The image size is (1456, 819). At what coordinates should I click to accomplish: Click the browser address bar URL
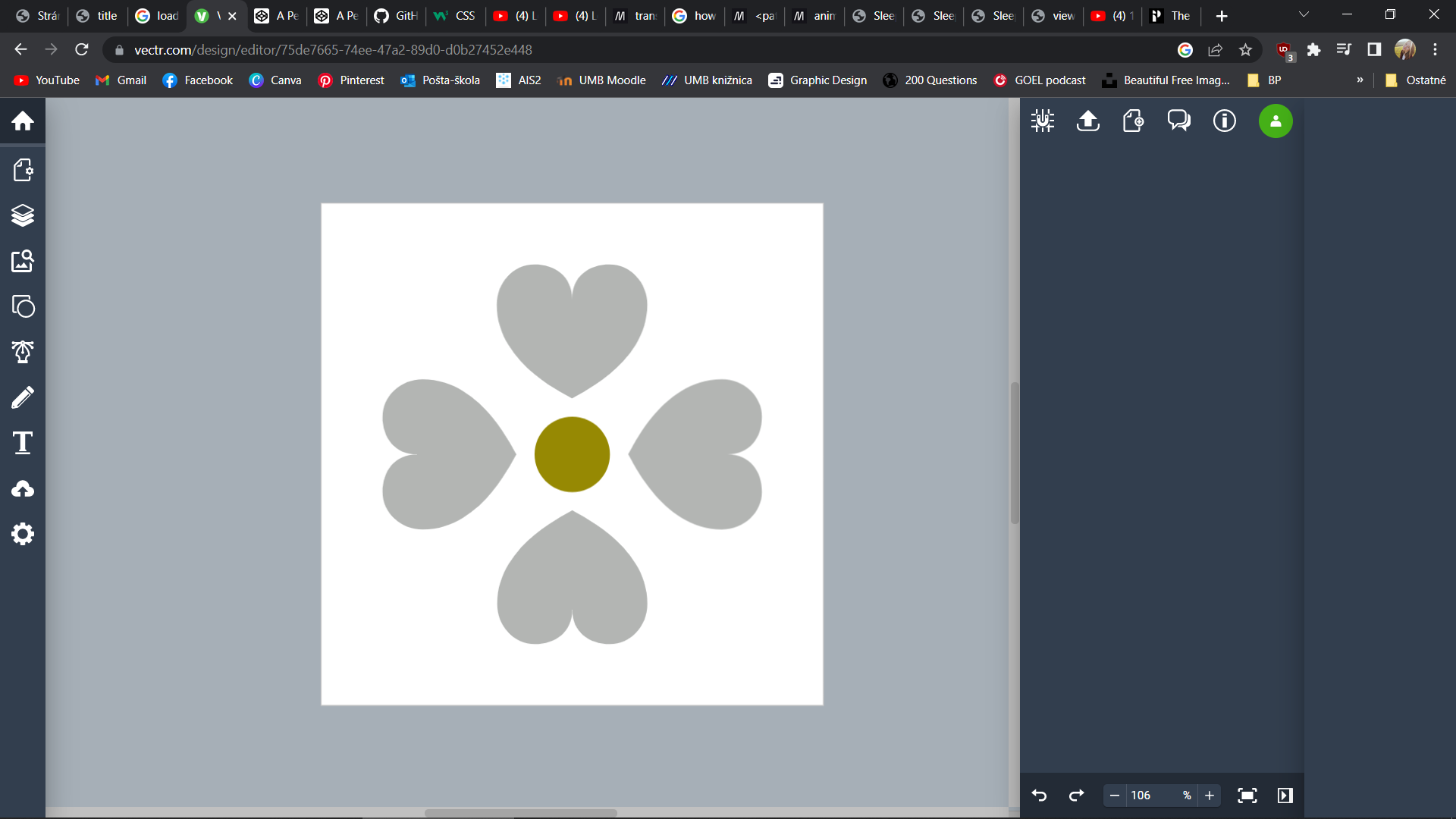click(x=333, y=50)
